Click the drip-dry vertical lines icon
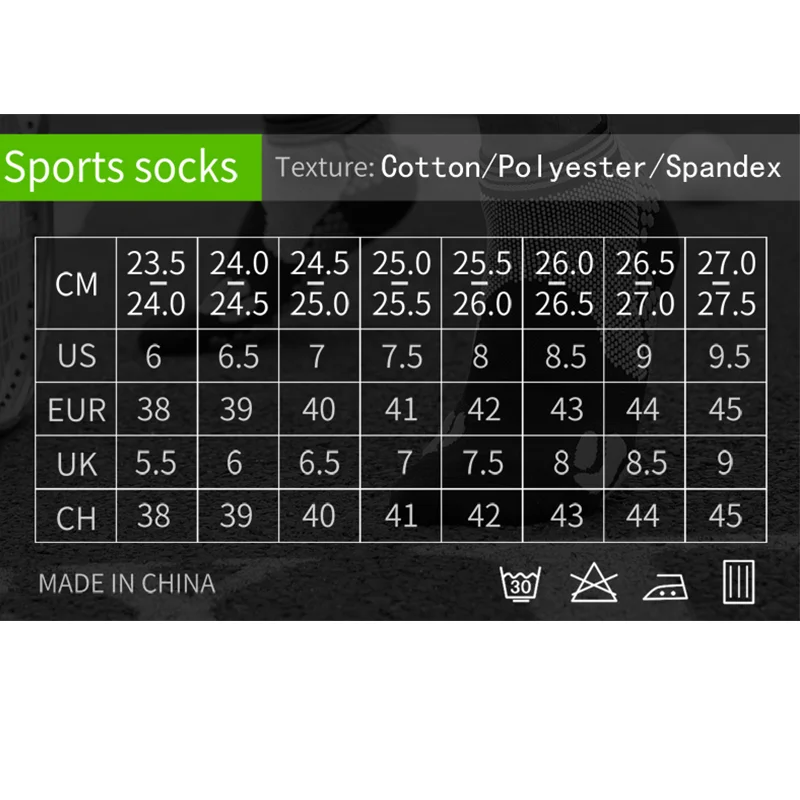Screen dimensions: 800x800 tap(738, 582)
